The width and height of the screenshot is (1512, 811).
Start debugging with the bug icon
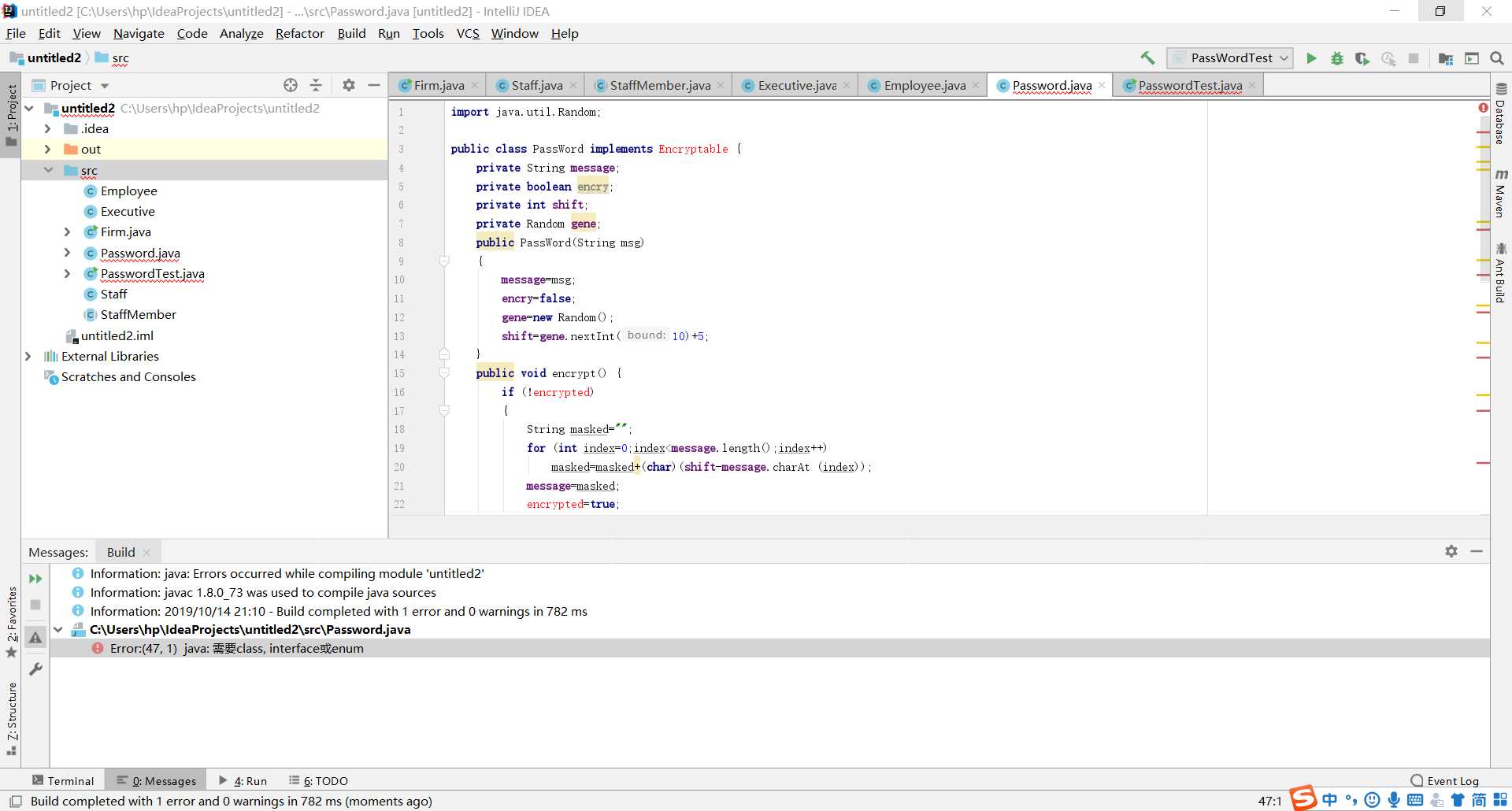1336,58
